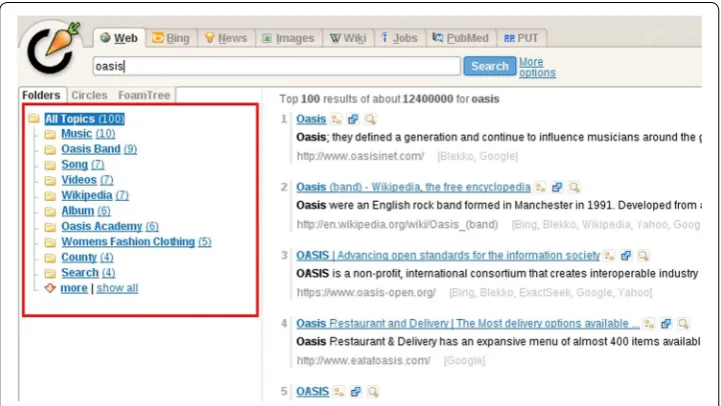Select the Oasis Academy (6) cluster
The image size is (721, 406).
(x=110, y=226)
